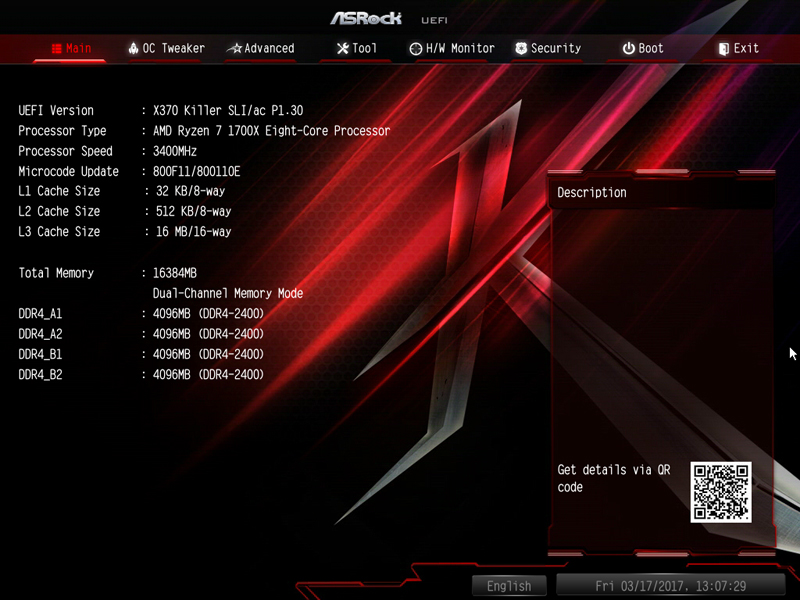Select the DDR4_A2 row label
Image resolution: width=800 pixels, height=600 pixels.
(40, 334)
